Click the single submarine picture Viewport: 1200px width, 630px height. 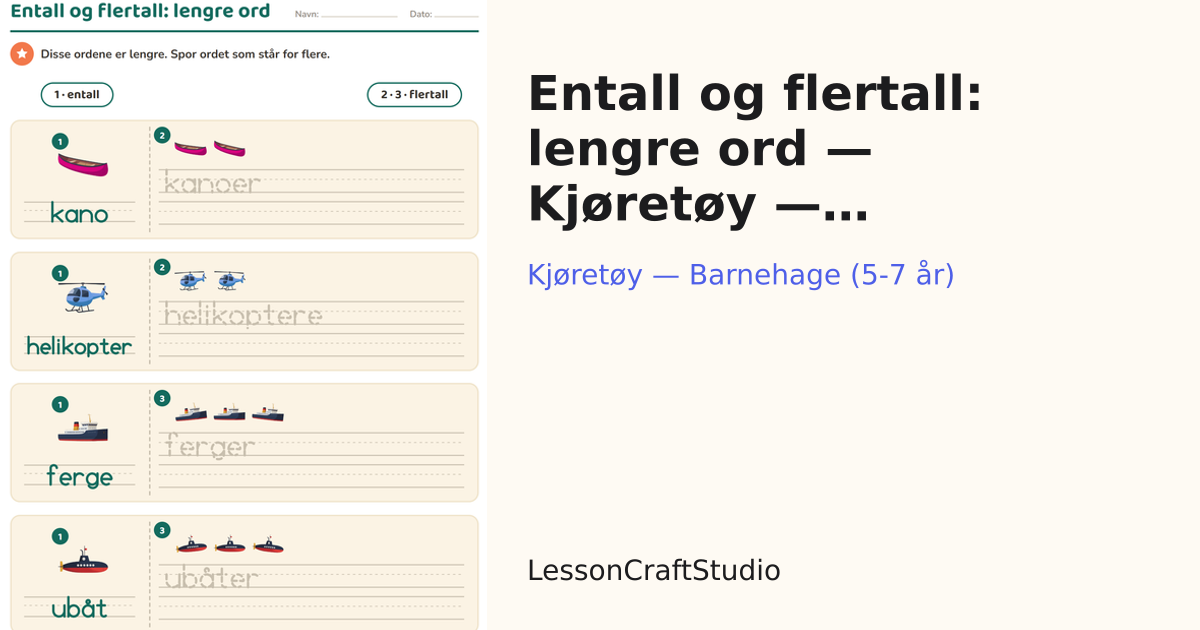(83, 563)
